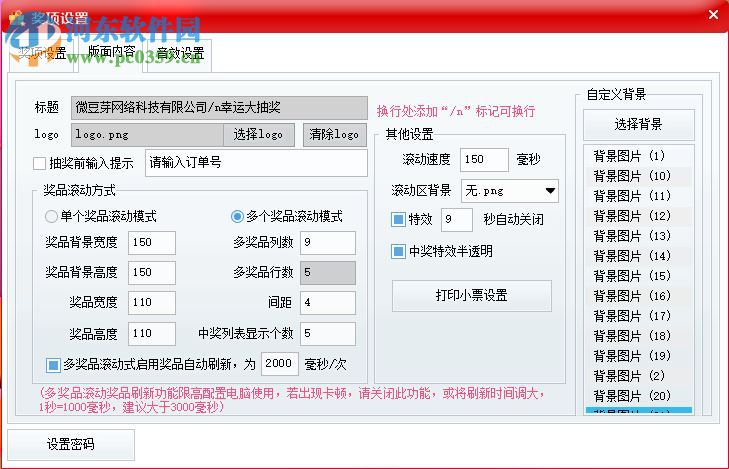Open the 滚动区背景 dropdown

click(510, 191)
